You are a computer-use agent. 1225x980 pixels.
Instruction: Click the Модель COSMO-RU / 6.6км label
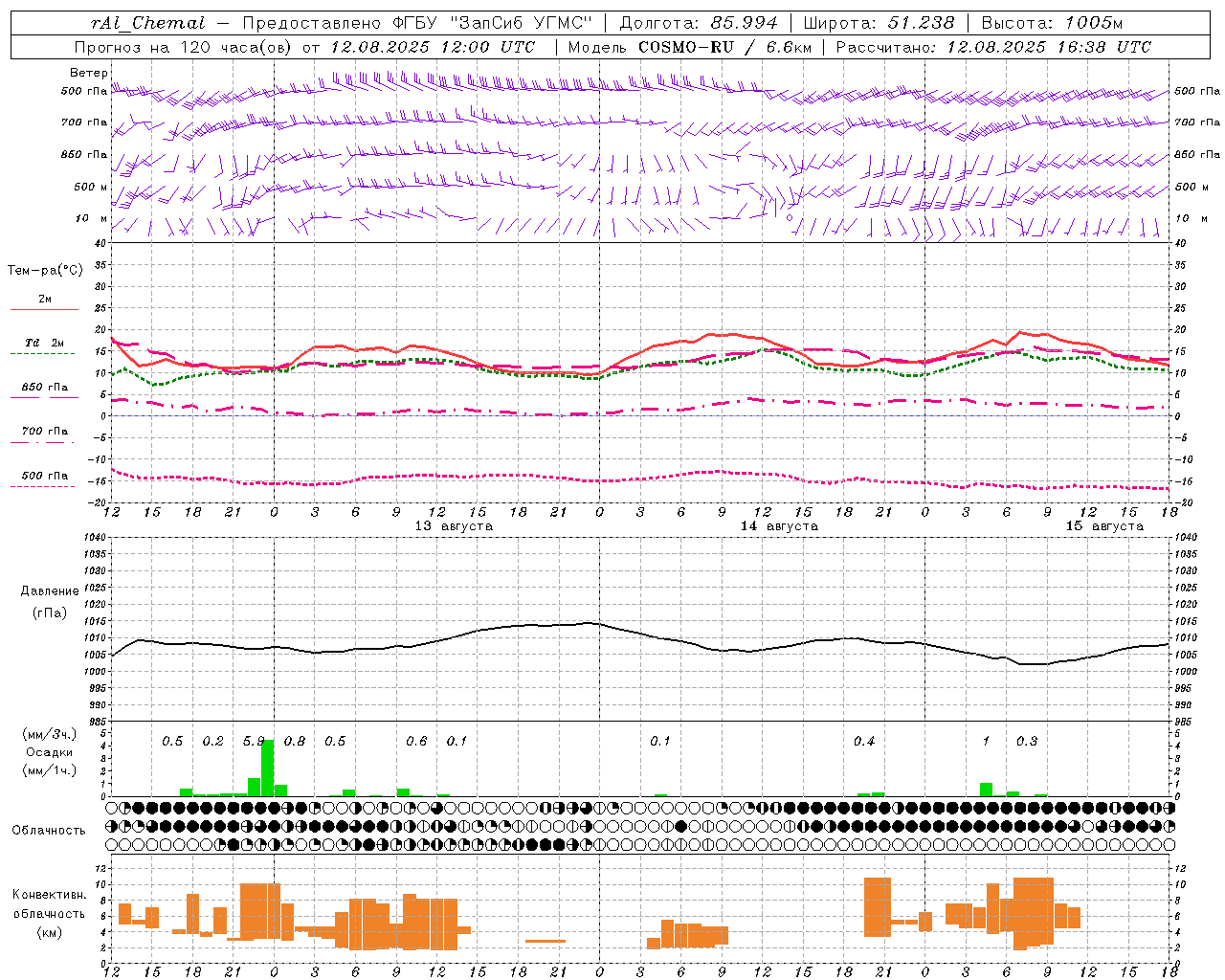click(x=690, y=47)
